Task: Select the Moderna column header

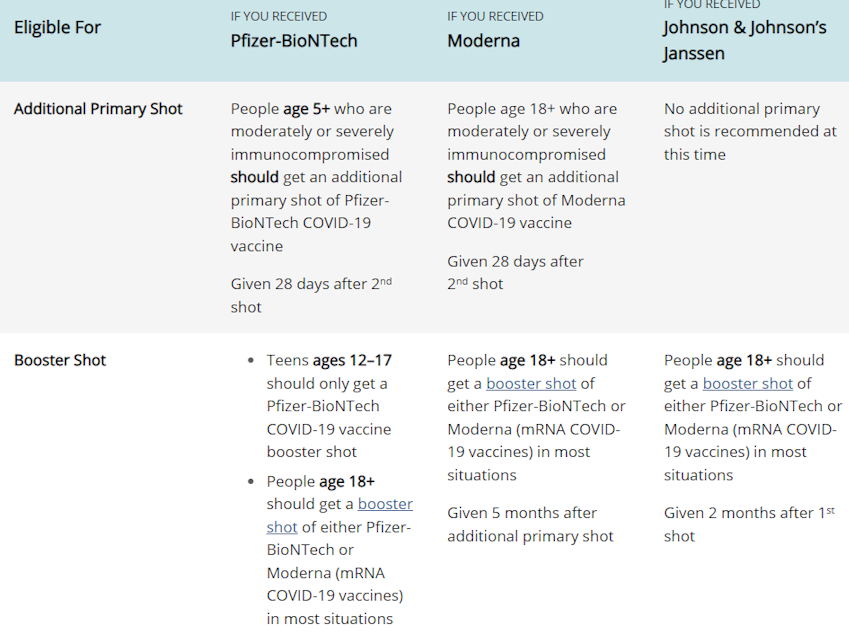Action: [484, 41]
